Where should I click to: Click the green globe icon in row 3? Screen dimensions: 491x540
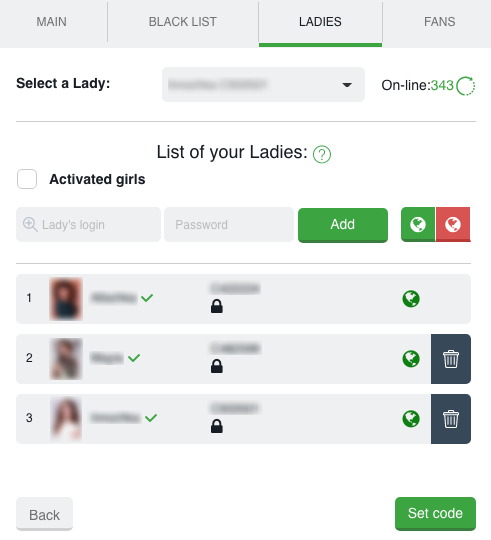(x=411, y=419)
